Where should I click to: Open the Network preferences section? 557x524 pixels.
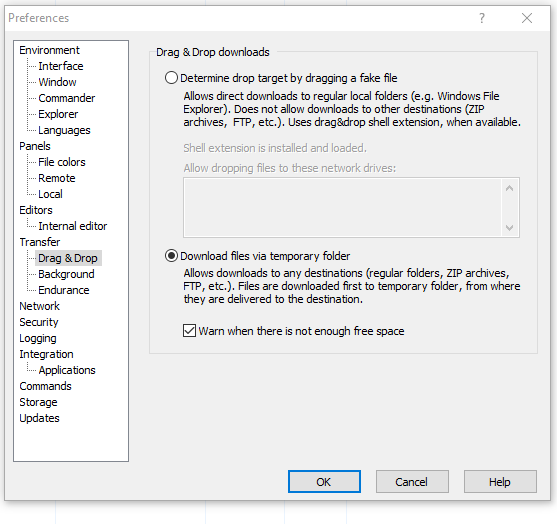point(39,306)
